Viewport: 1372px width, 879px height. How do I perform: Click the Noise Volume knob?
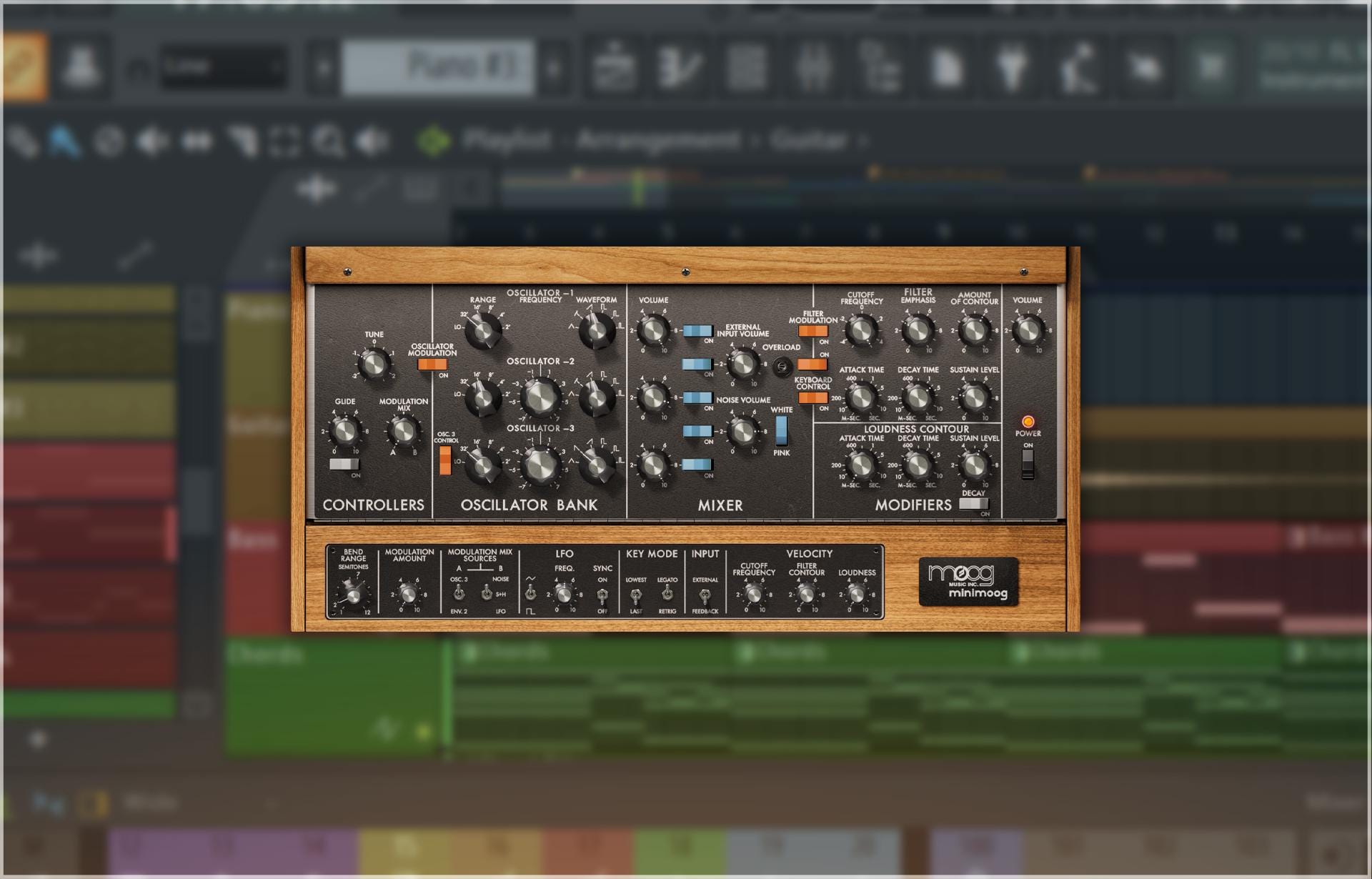tap(743, 431)
